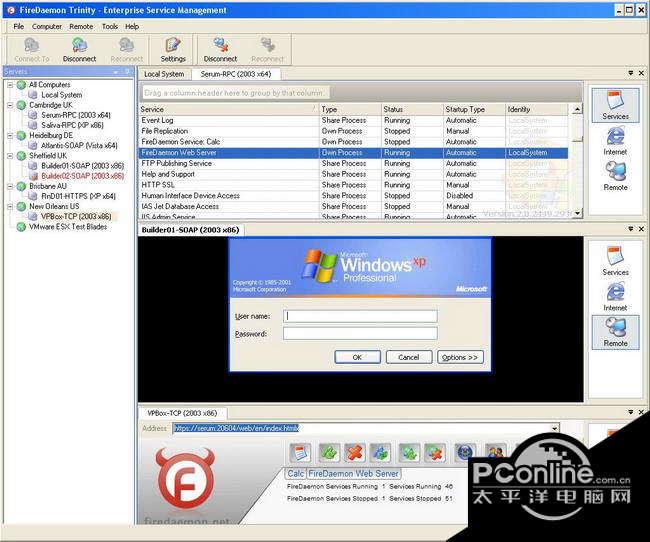The image size is (650, 542).
Task: Click the users icon in web toolbar
Action: click(495, 452)
